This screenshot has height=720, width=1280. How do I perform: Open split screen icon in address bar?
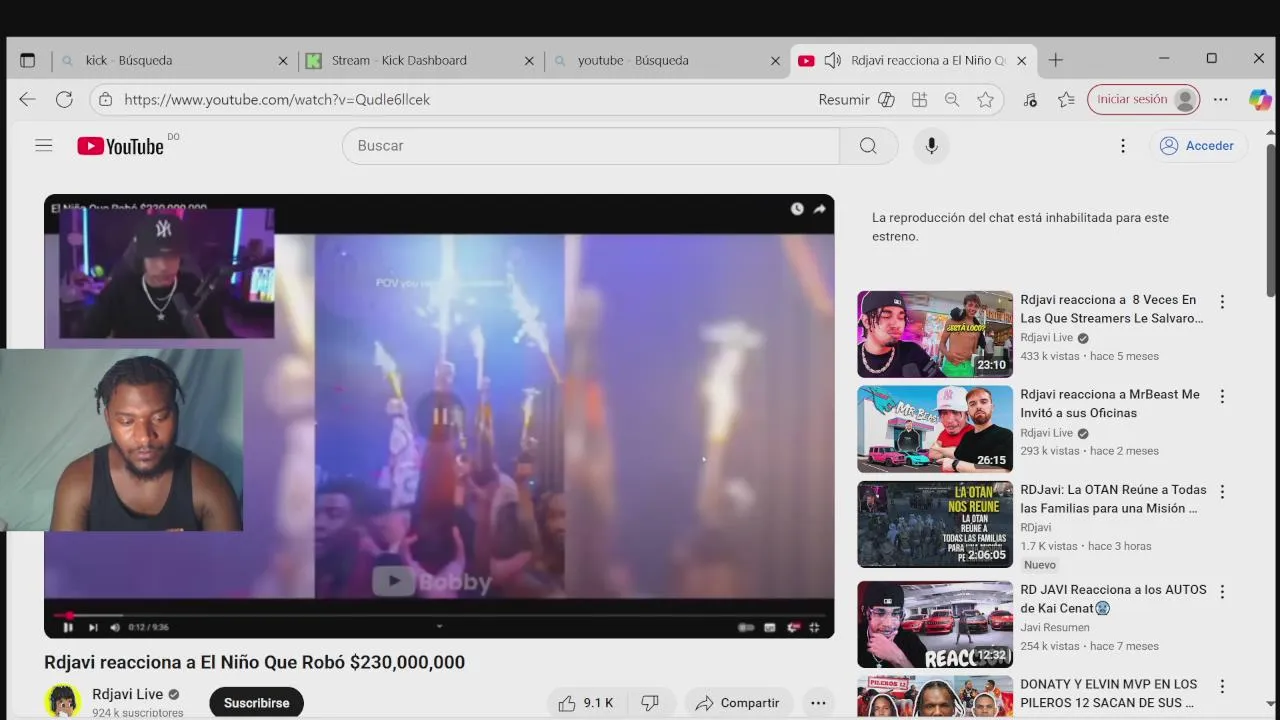919,100
